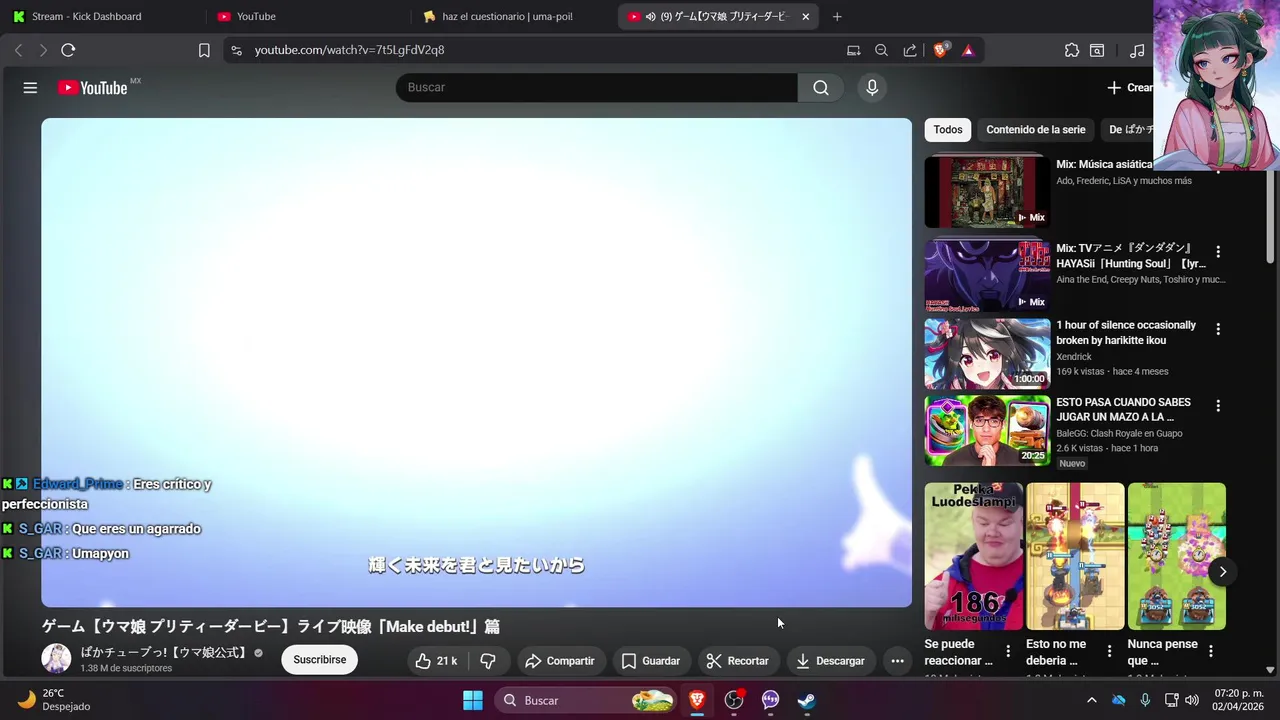Open Brave from the taskbar
1280x720 pixels.
(697, 700)
